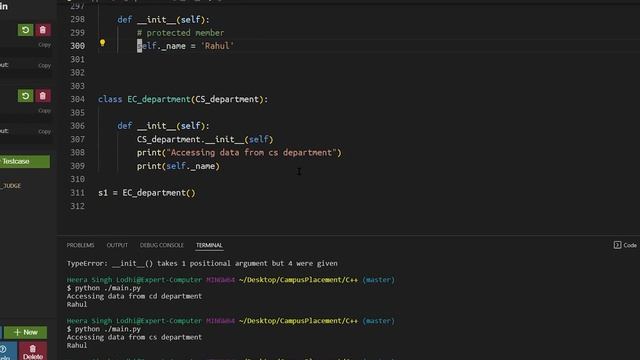Screen dimensions: 640x360
Task: Click print(self._name) on line 309
Action: click(178, 166)
